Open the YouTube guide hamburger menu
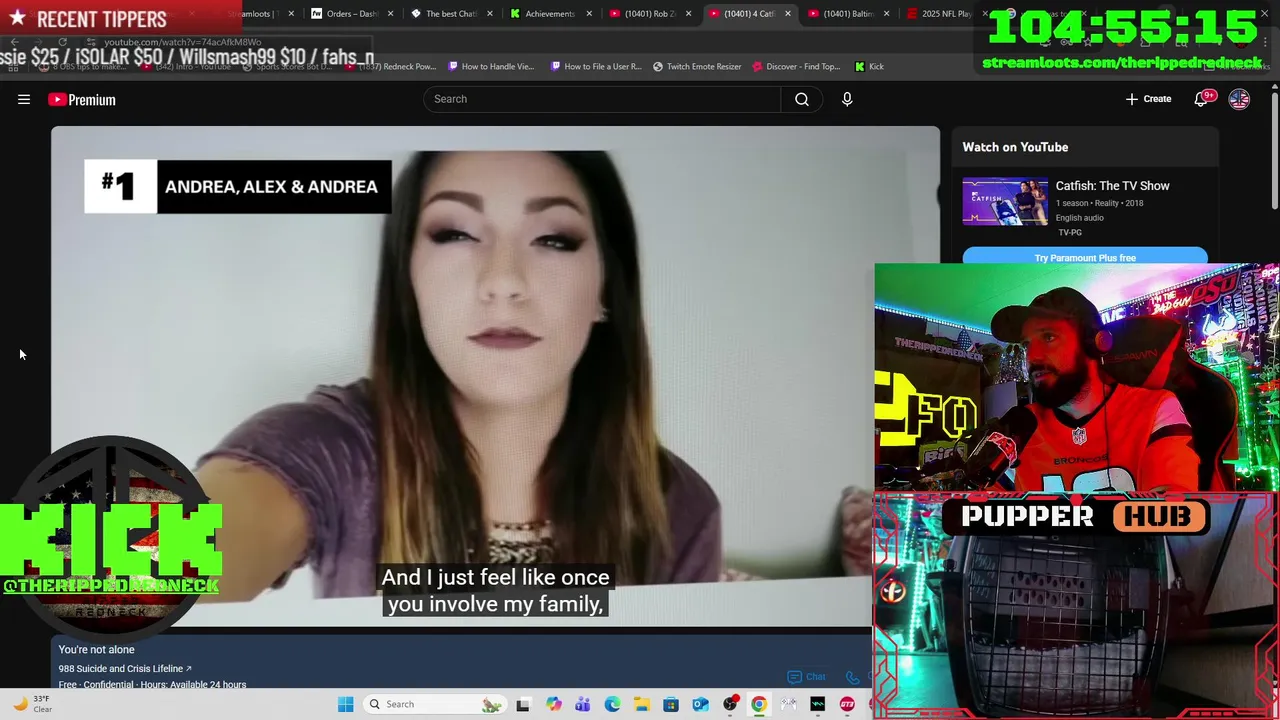The height and width of the screenshot is (720, 1280). 24,99
